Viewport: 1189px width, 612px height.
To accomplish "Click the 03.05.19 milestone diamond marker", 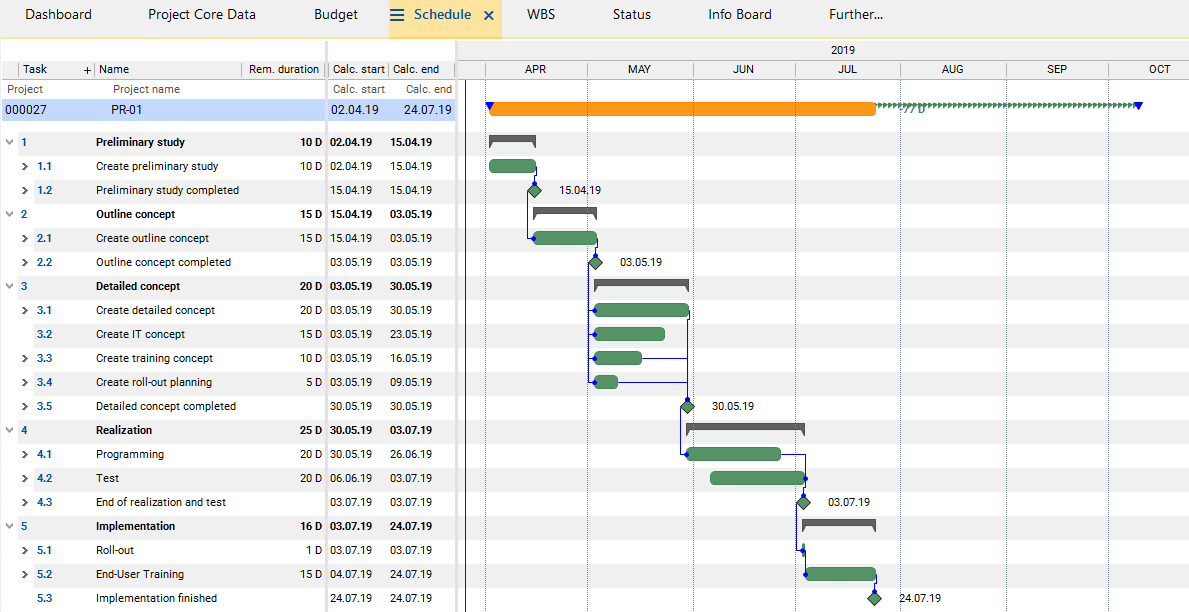I will (596, 262).
